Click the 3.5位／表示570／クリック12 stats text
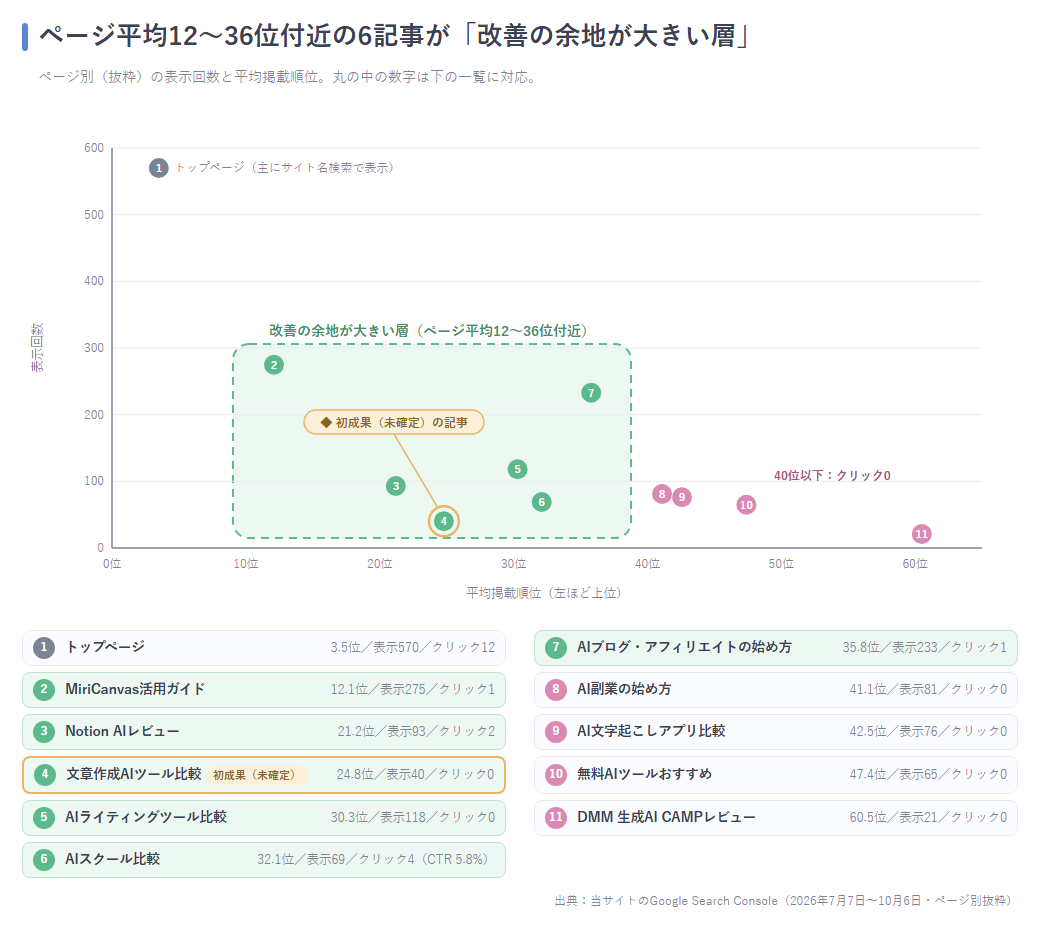Viewport: 1040px width, 929px height. (x=413, y=647)
